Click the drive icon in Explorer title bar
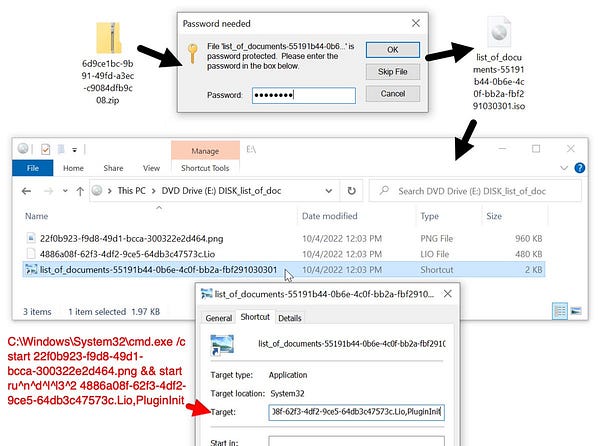Viewport: 600px width, 446px height. click(x=23, y=148)
